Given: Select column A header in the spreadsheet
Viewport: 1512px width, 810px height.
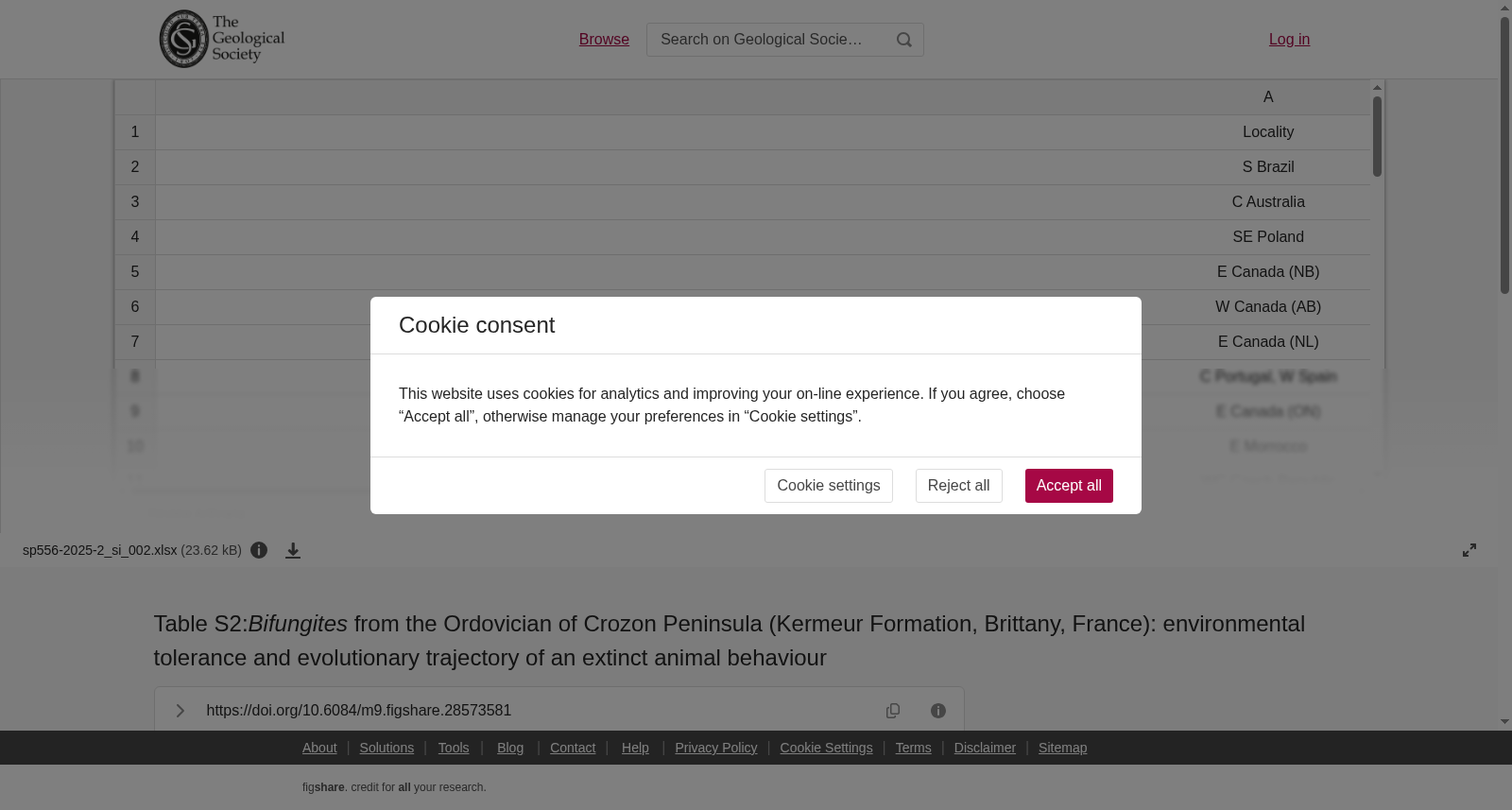Looking at the screenshot, I should pyautogui.click(x=1268, y=97).
